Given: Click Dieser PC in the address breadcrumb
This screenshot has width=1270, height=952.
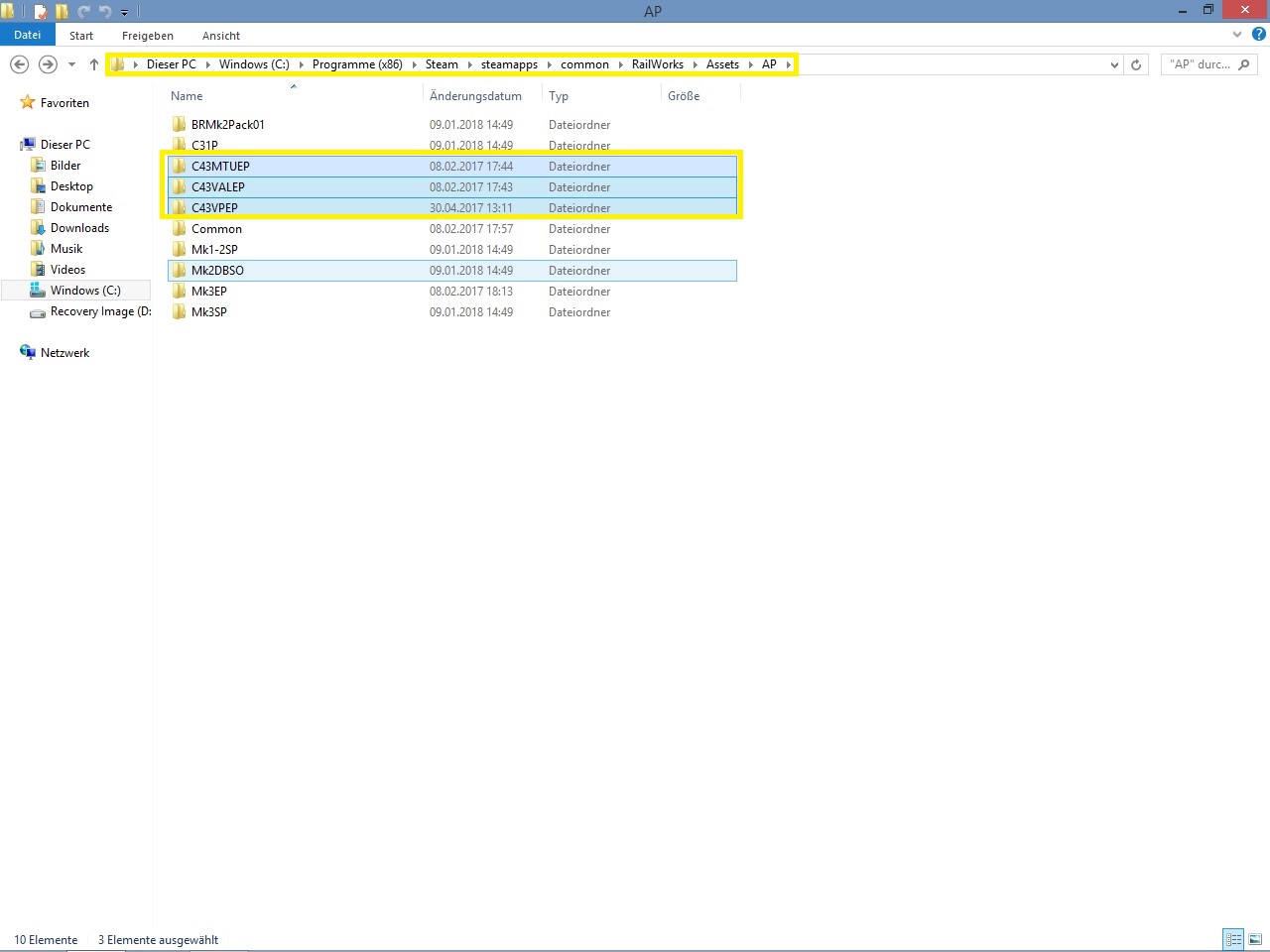Looking at the screenshot, I should 172,64.
